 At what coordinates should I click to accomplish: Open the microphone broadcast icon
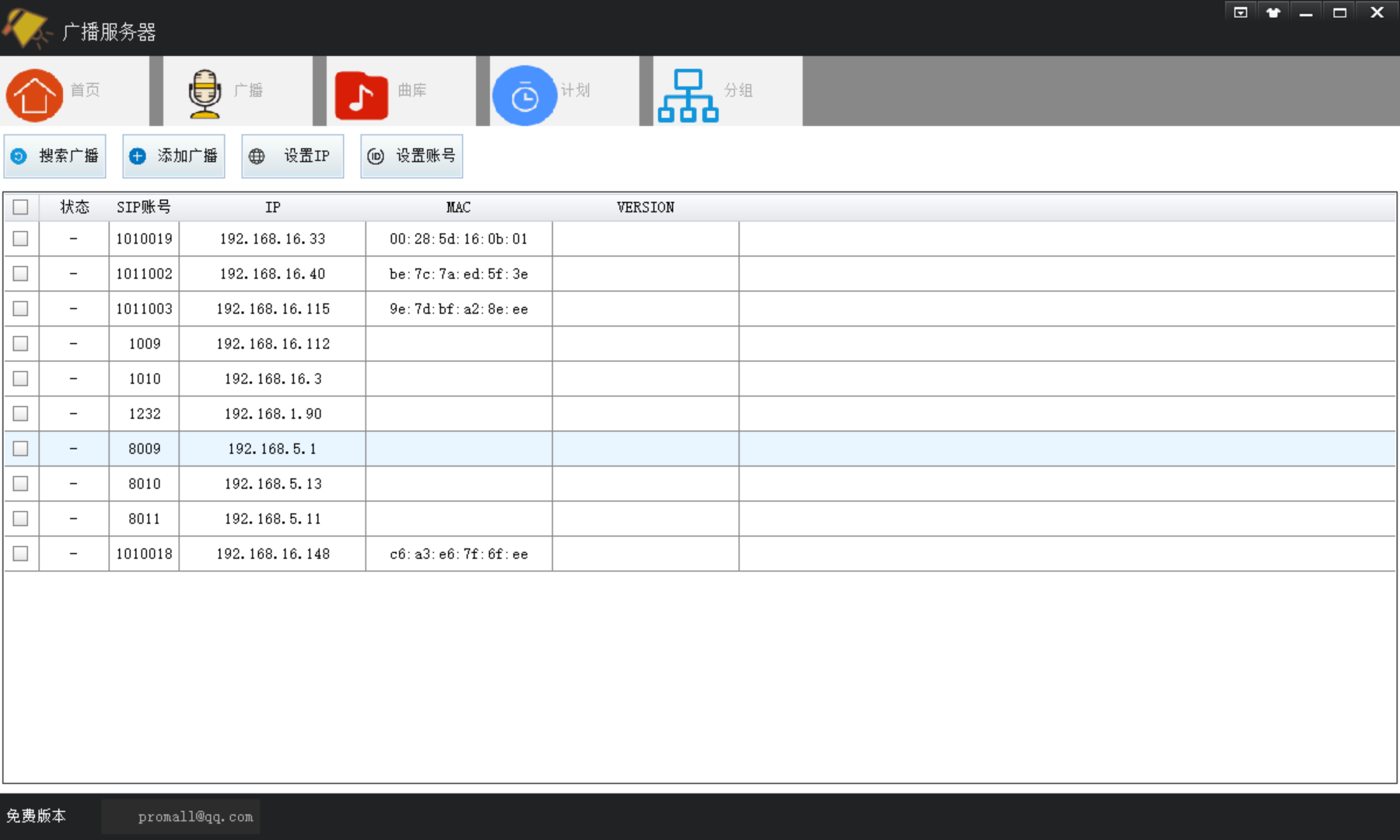tap(205, 93)
